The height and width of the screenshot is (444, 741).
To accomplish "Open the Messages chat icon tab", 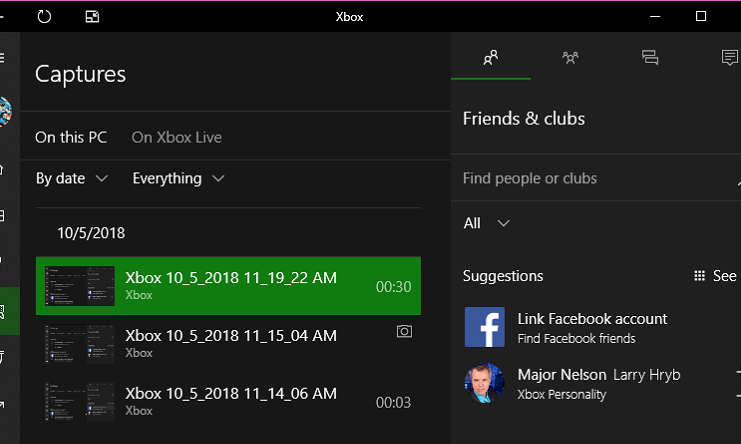I will [x=650, y=58].
